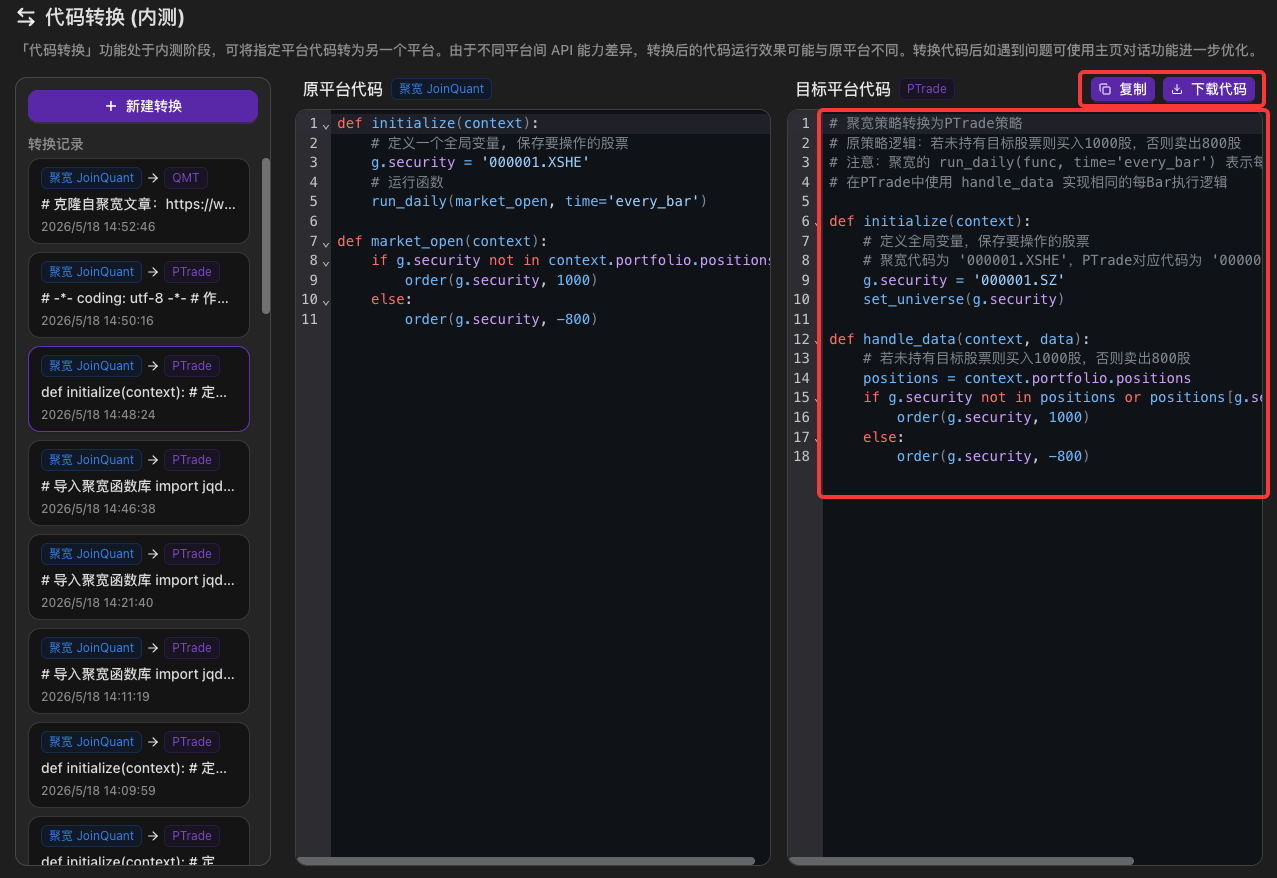Collapse fold arrow at target line 6
This screenshot has width=1277, height=878.
pos(818,222)
